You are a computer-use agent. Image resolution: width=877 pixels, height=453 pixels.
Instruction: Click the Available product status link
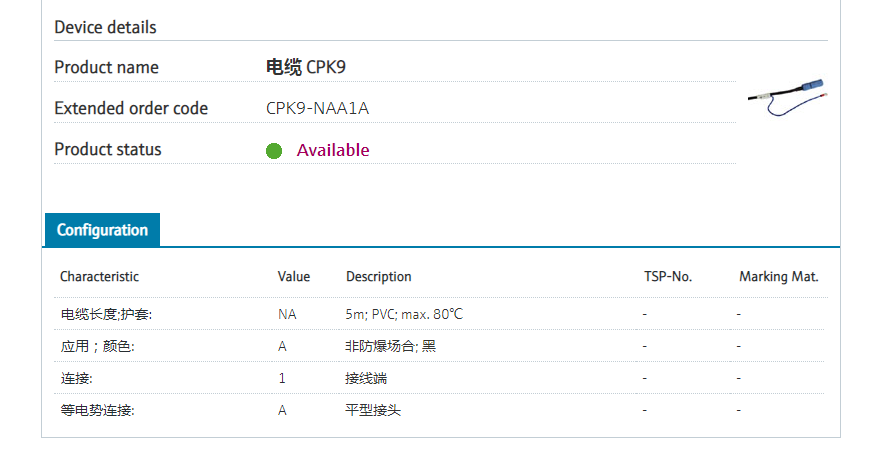click(x=333, y=151)
